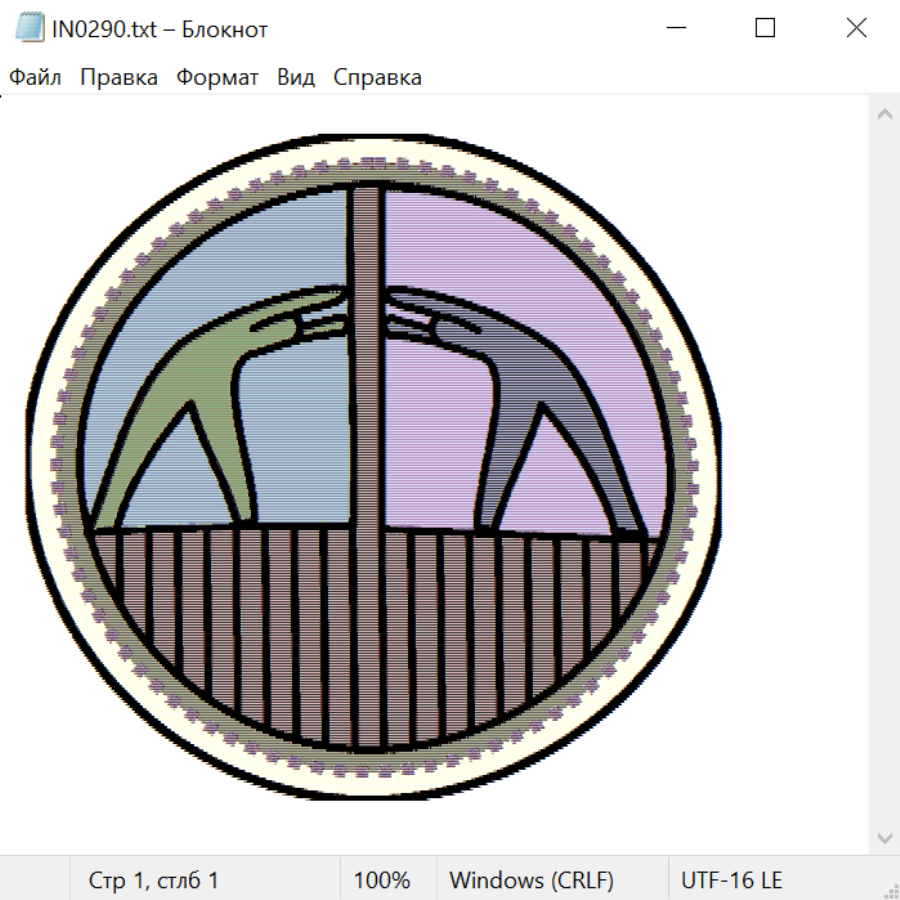
Task: Click the 100% zoom level indicator
Action: 382,881
